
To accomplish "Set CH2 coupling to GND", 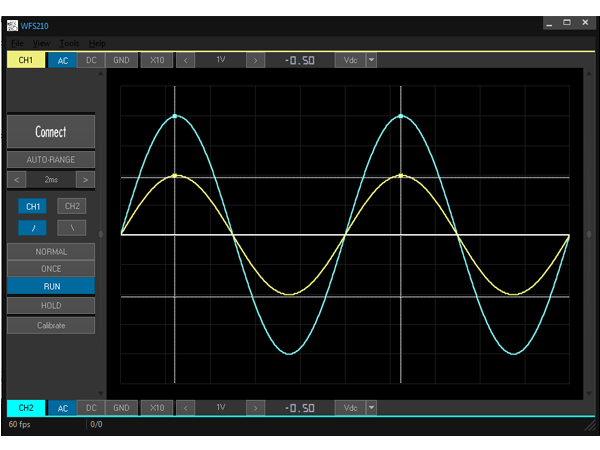I will click(121, 408).
